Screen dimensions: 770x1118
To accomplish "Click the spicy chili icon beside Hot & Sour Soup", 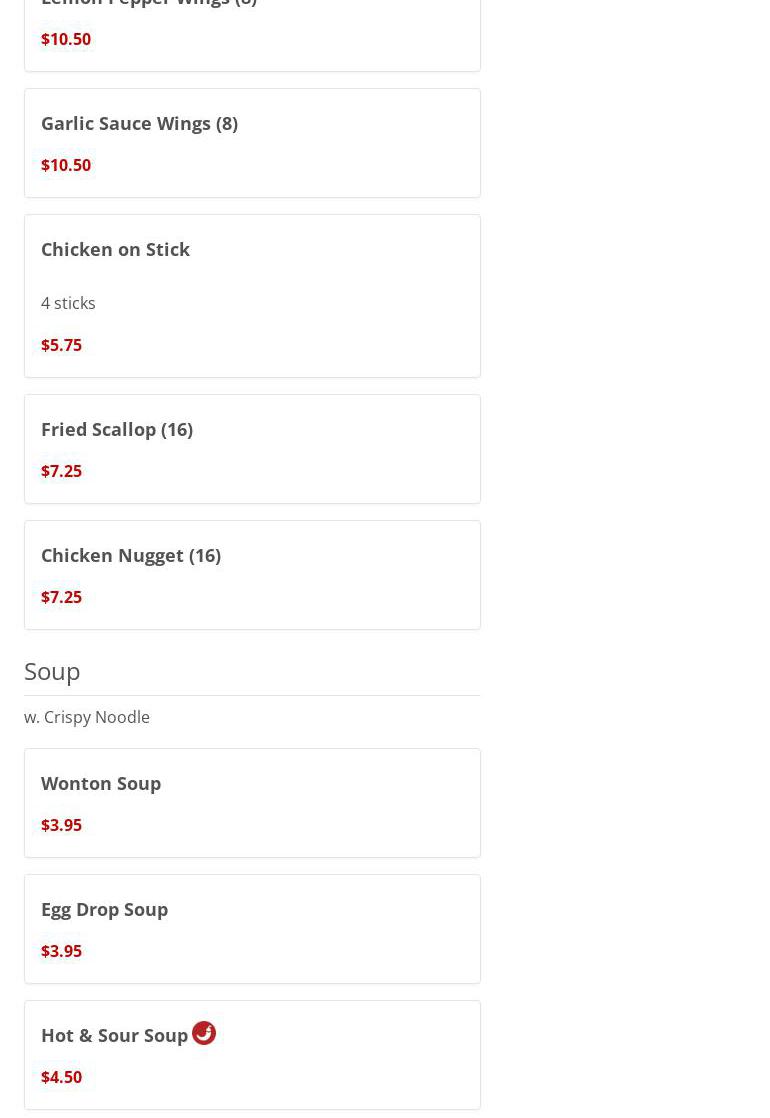I will [x=204, y=1032].
